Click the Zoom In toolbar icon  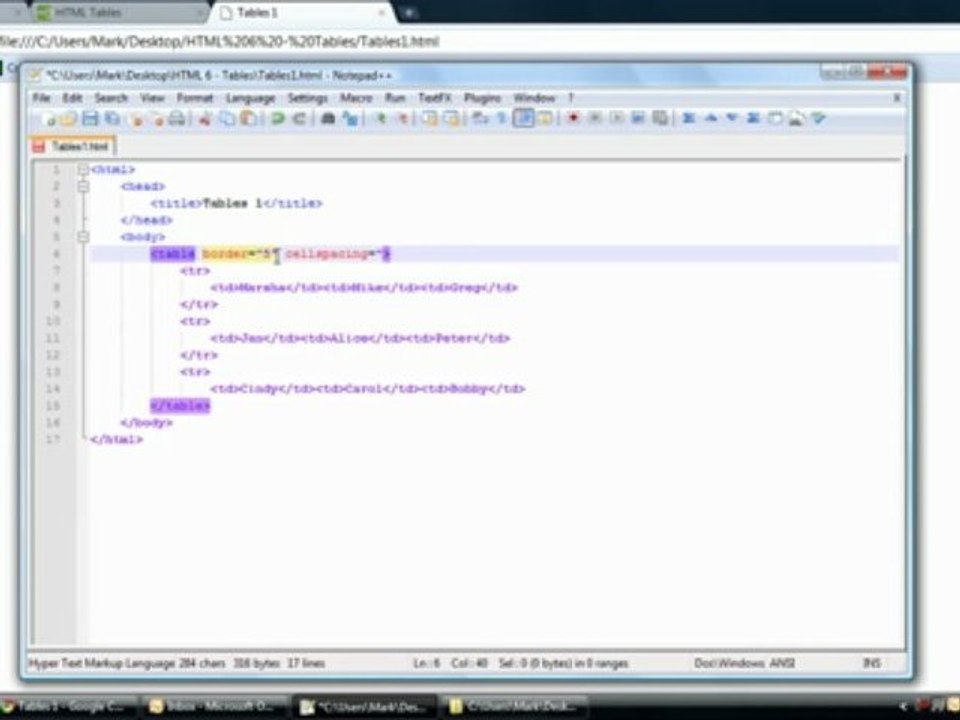click(380, 118)
